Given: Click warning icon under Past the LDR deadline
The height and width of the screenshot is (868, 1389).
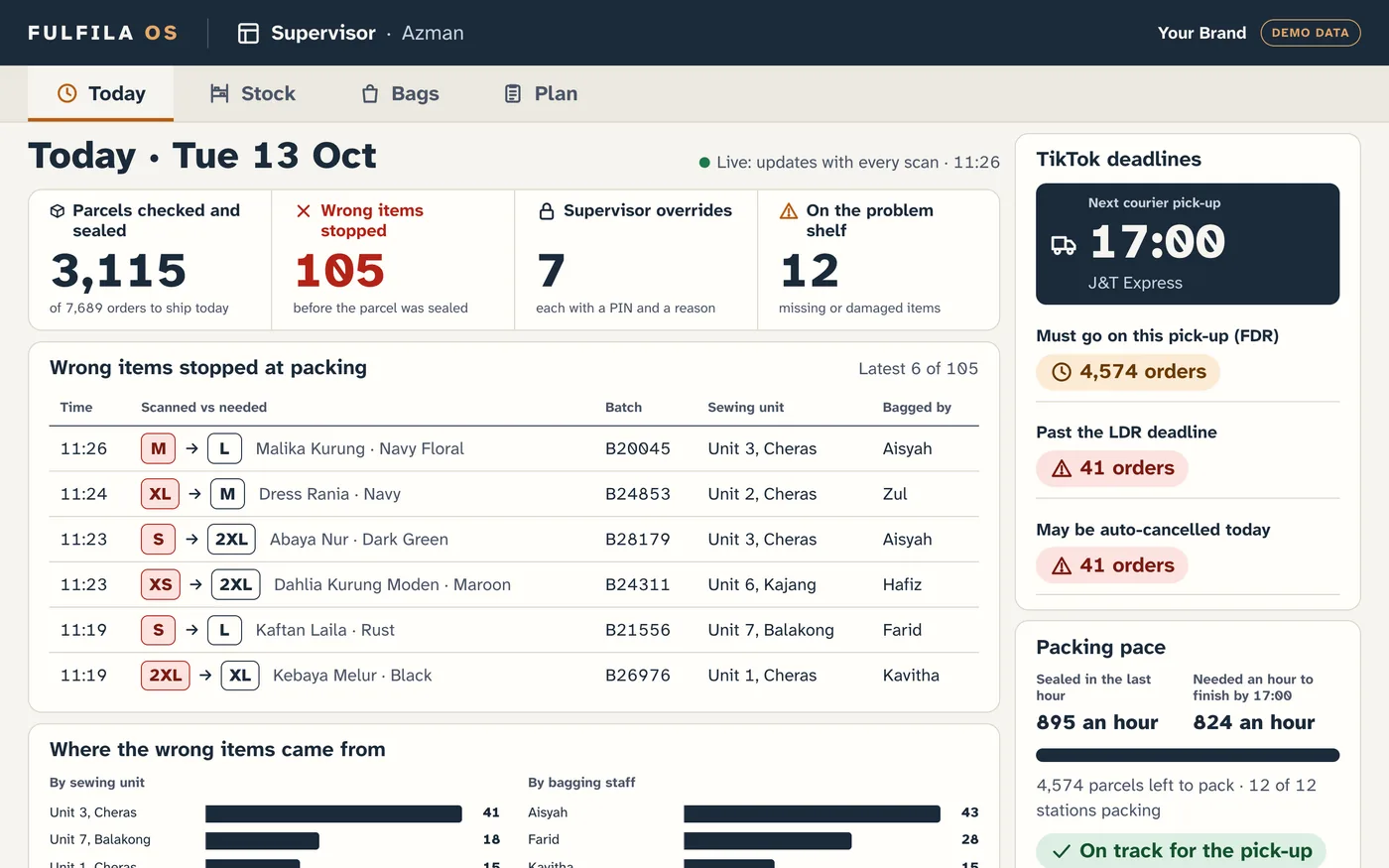Looking at the screenshot, I should tap(1062, 468).
